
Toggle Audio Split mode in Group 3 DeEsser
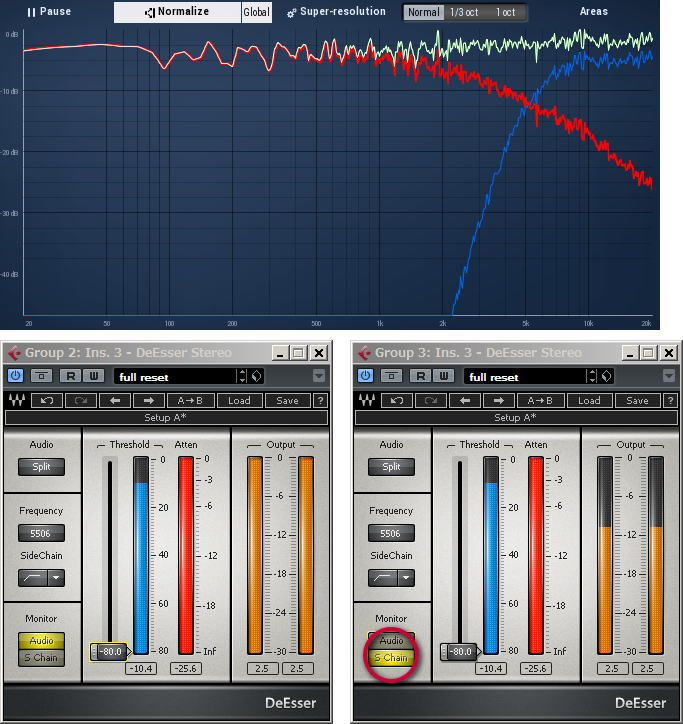[x=391, y=467]
